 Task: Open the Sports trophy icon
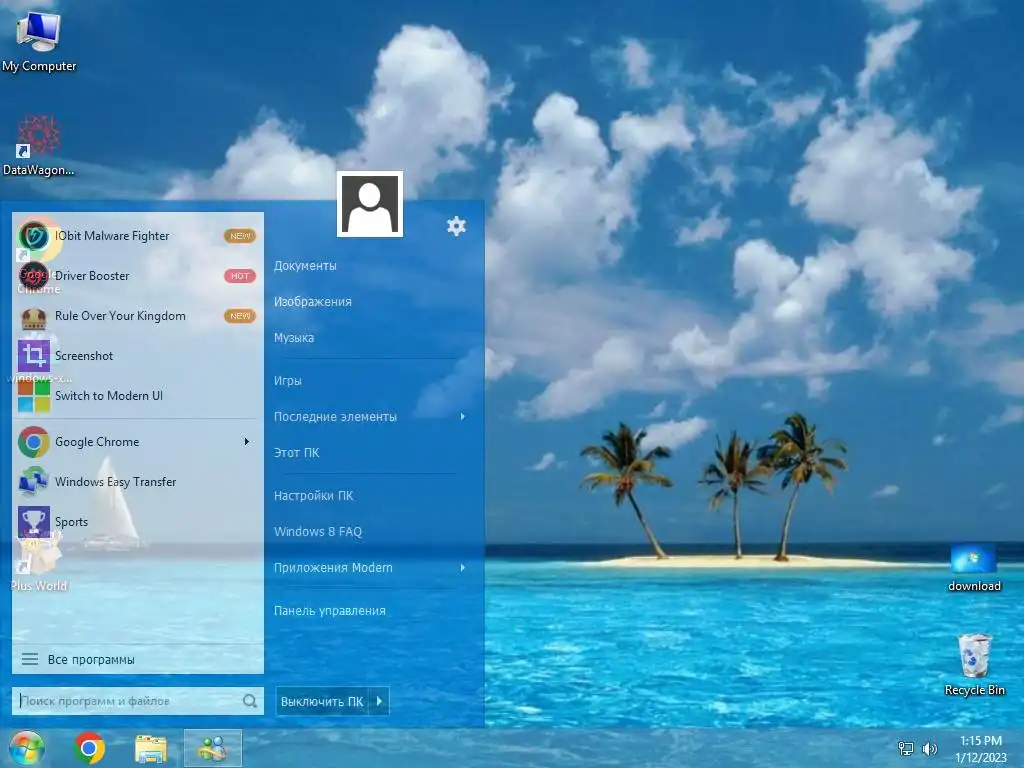(33, 522)
